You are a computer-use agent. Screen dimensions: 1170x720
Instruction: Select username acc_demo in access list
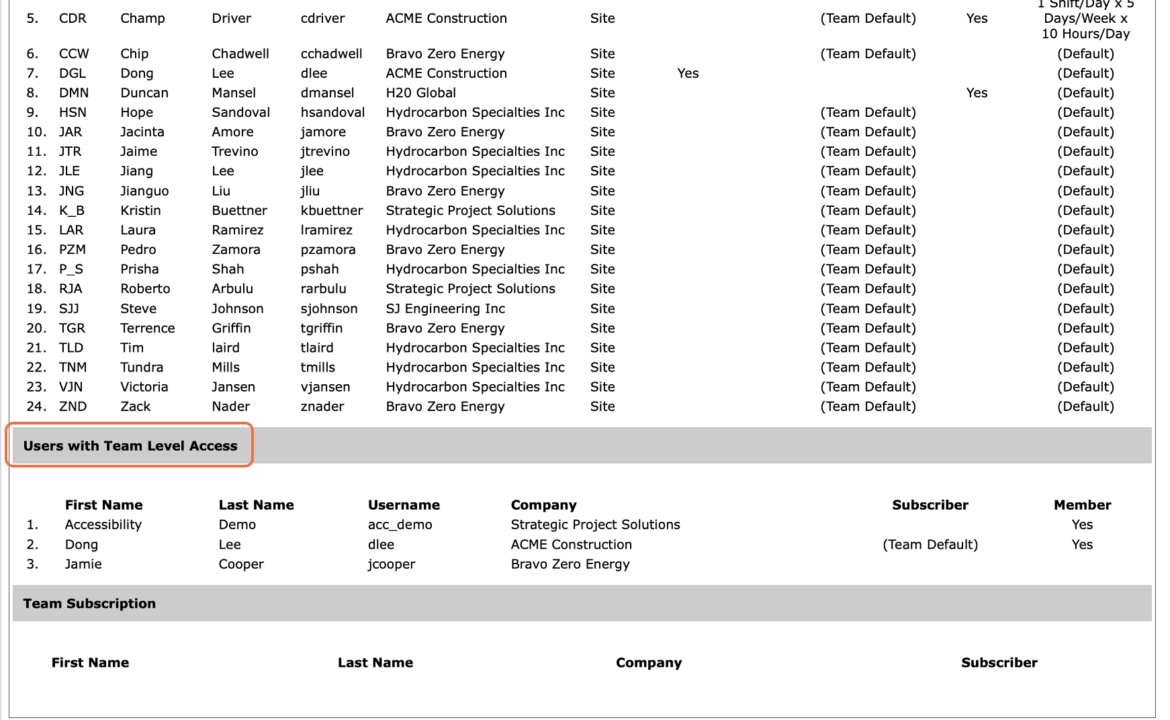coord(400,525)
